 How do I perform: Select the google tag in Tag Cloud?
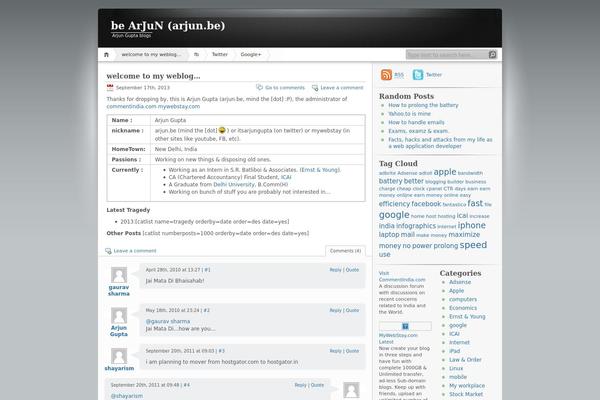(394, 215)
